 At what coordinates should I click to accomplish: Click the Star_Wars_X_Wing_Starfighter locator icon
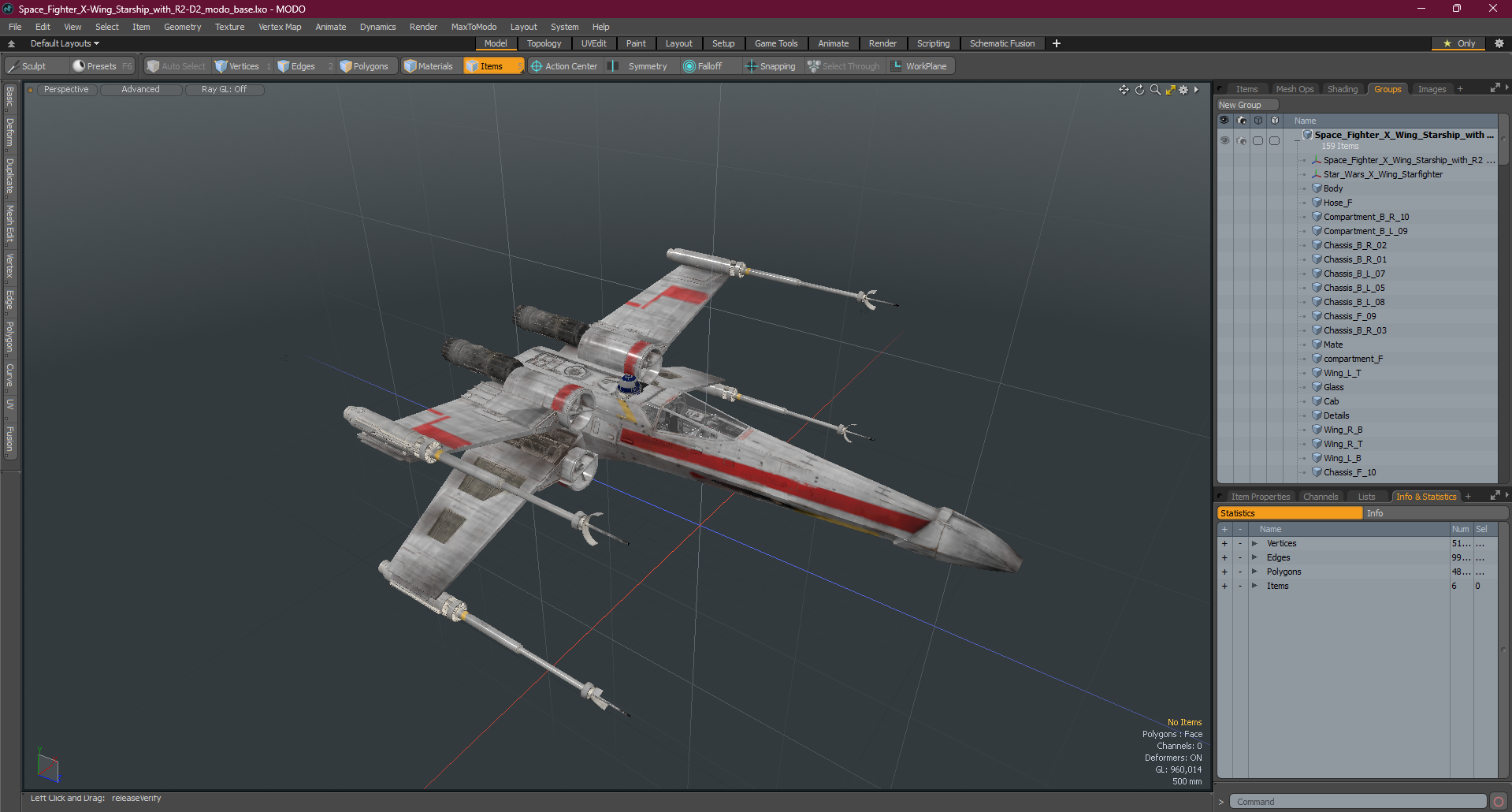1317,174
